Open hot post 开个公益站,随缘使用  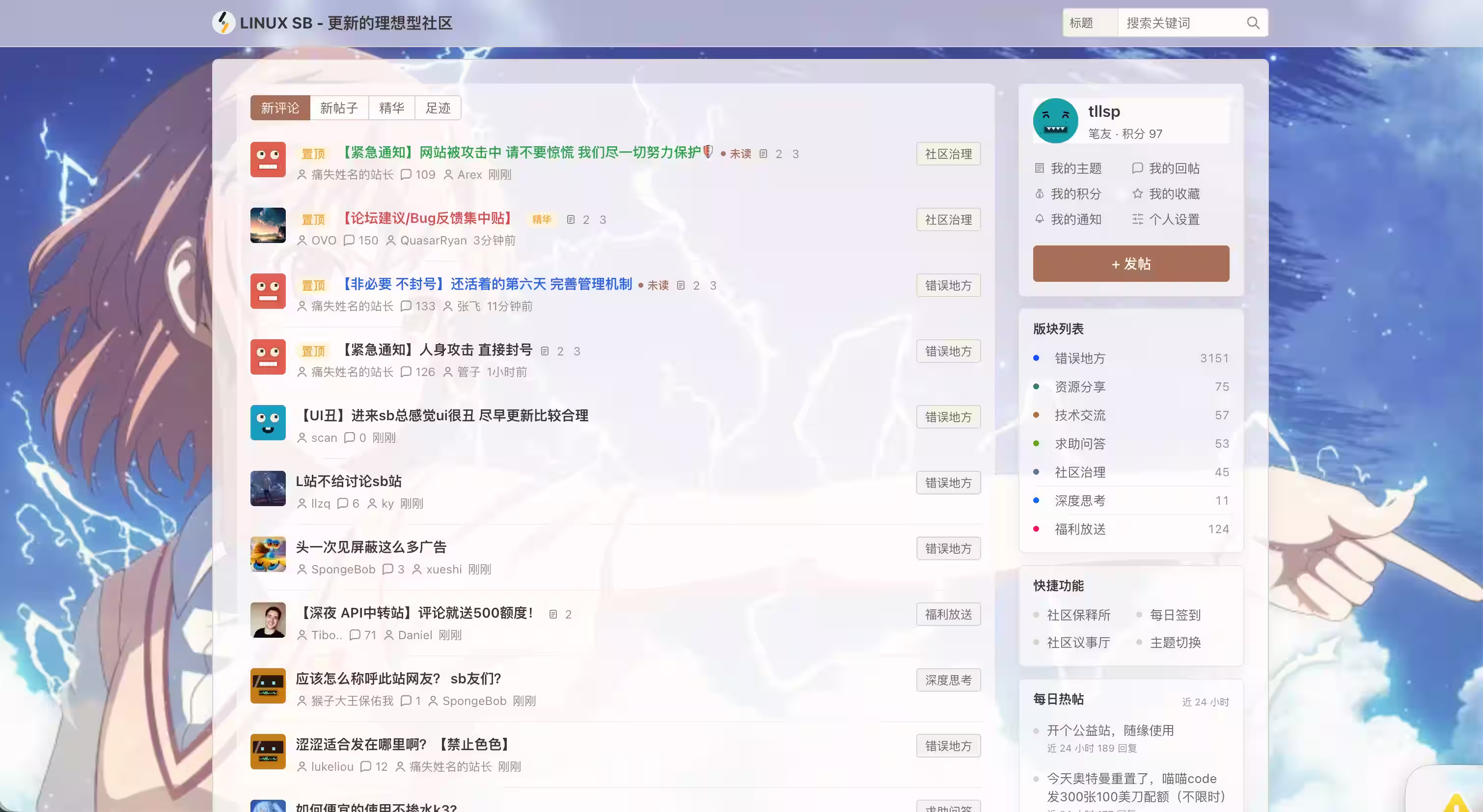[x=1110, y=731]
